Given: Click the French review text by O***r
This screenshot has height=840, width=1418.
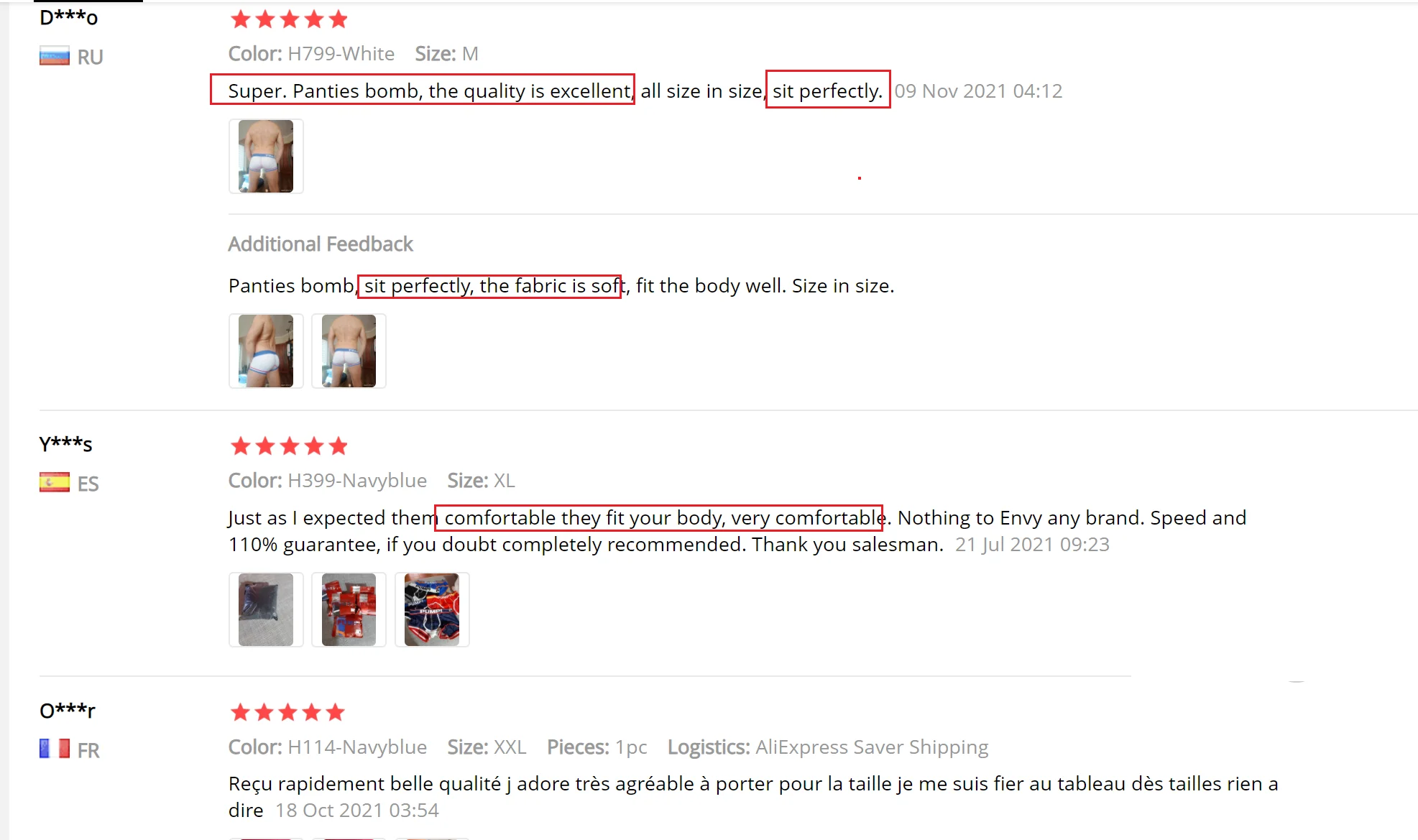Looking at the screenshot, I should click(753, 797).
